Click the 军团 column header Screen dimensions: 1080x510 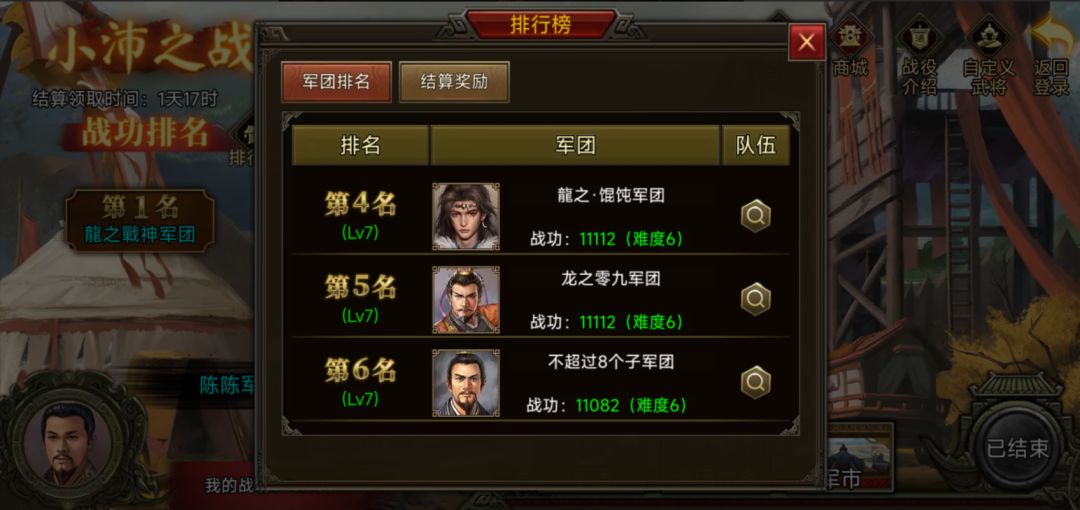click(575, 145)
